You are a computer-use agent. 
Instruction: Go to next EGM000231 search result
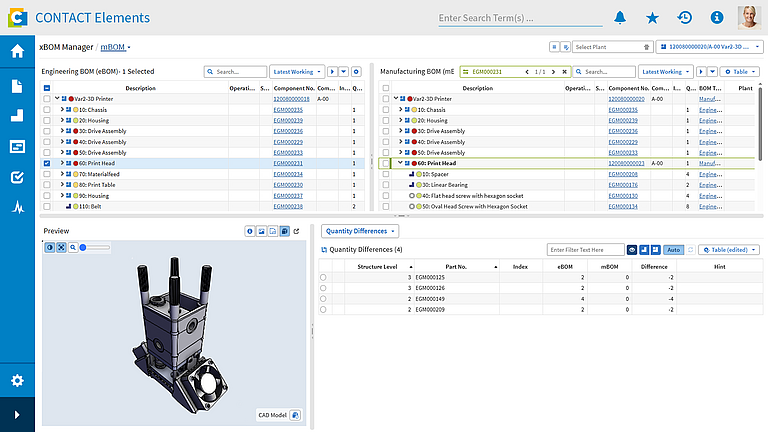[553, 72]
